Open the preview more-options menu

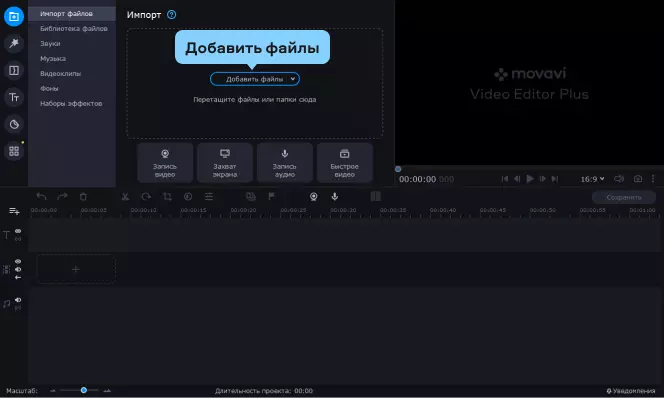(x=653, y=179)
